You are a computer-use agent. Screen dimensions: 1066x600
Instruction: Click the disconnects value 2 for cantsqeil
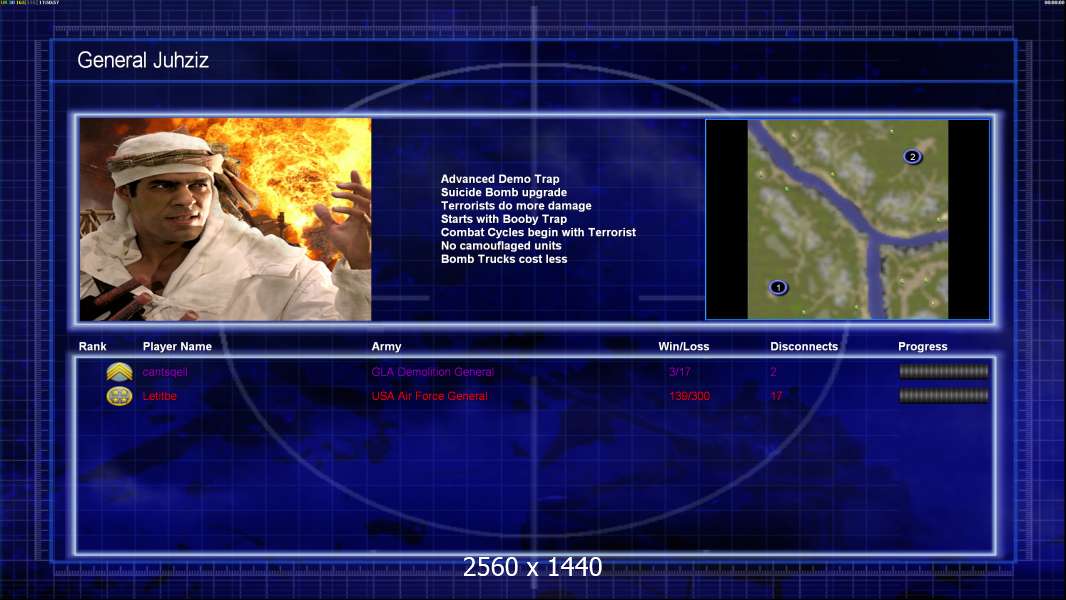[x=774, y=372]
